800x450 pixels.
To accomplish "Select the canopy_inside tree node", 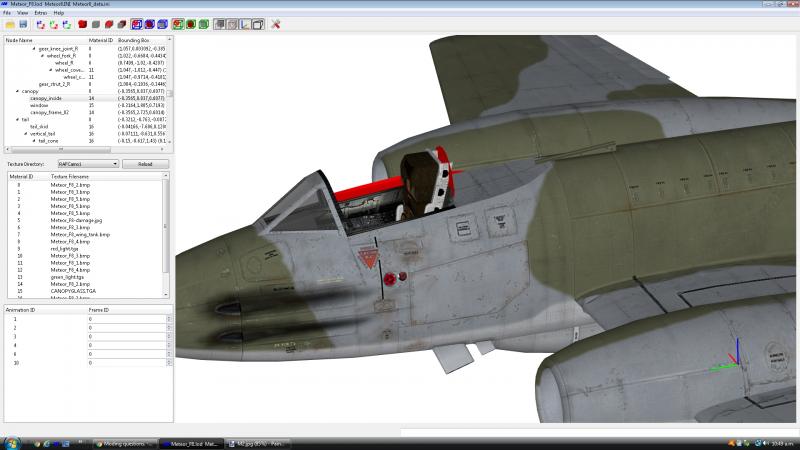I will (46, 98).
